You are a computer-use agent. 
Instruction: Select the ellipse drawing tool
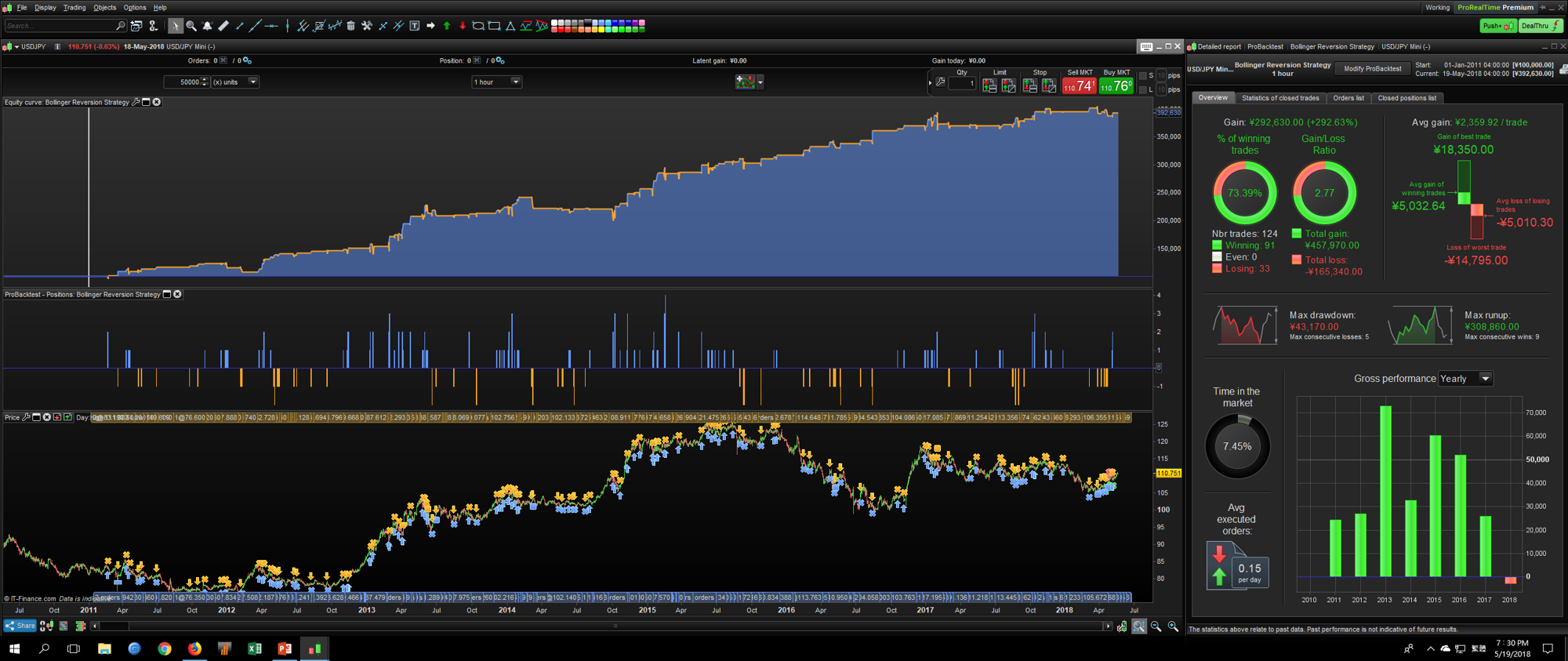tap(478, 26)
